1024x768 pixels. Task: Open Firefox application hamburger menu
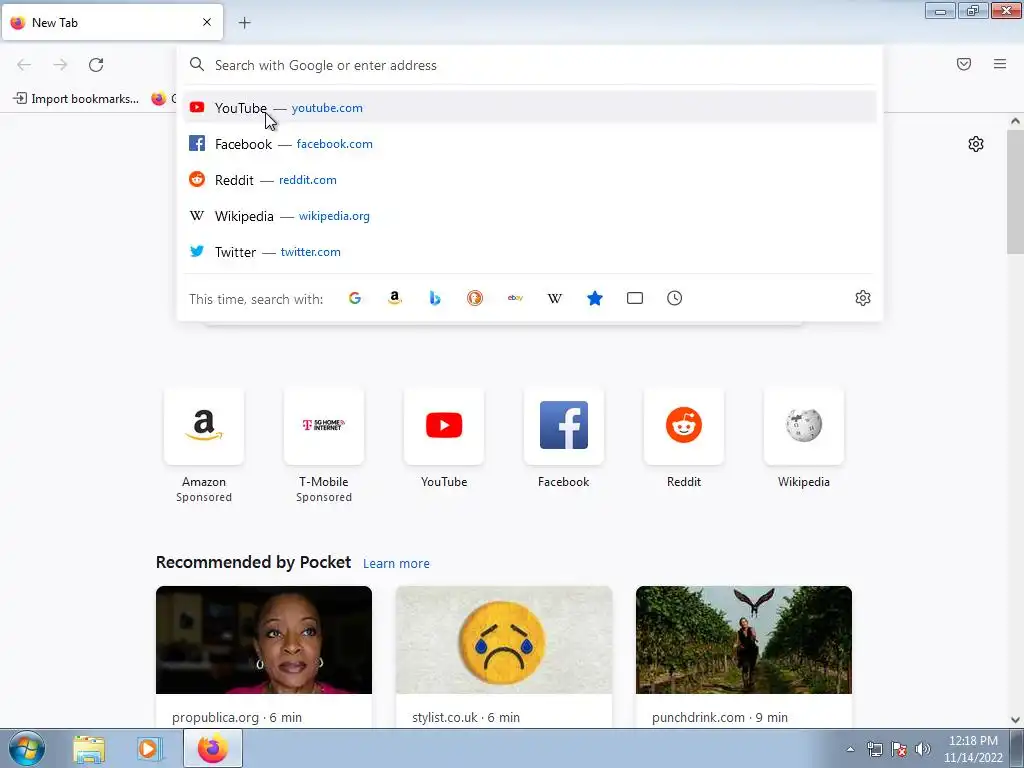pos(1000,64)
